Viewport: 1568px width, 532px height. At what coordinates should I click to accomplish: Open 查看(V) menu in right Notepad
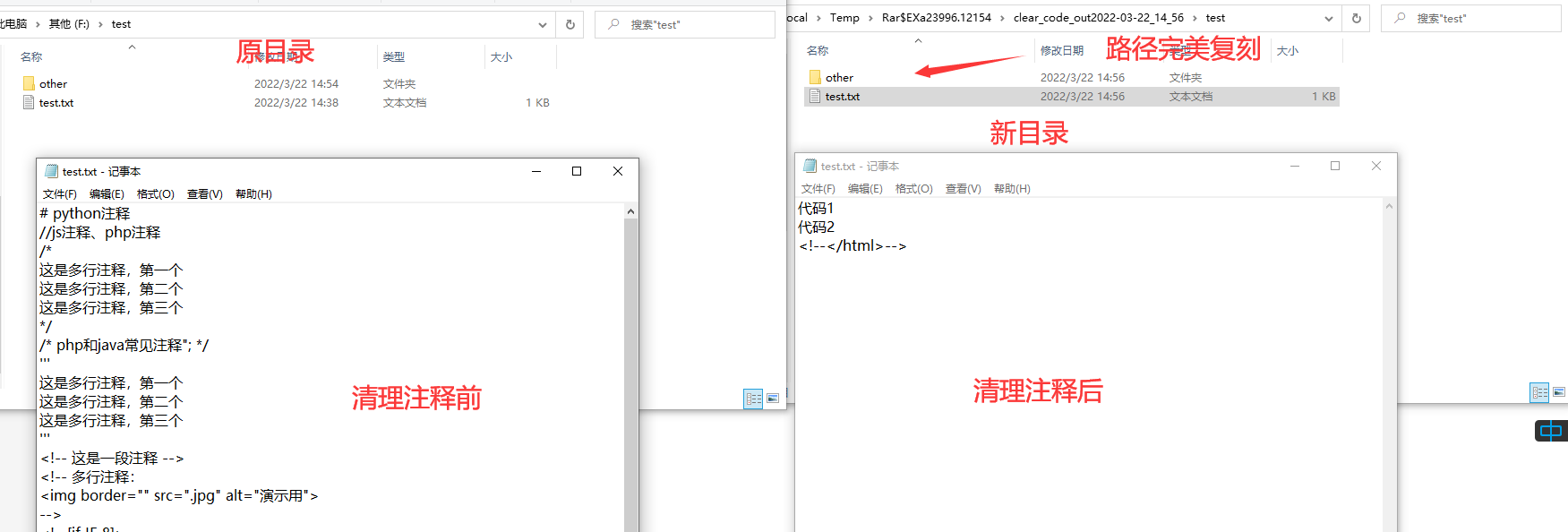[964, 189]
